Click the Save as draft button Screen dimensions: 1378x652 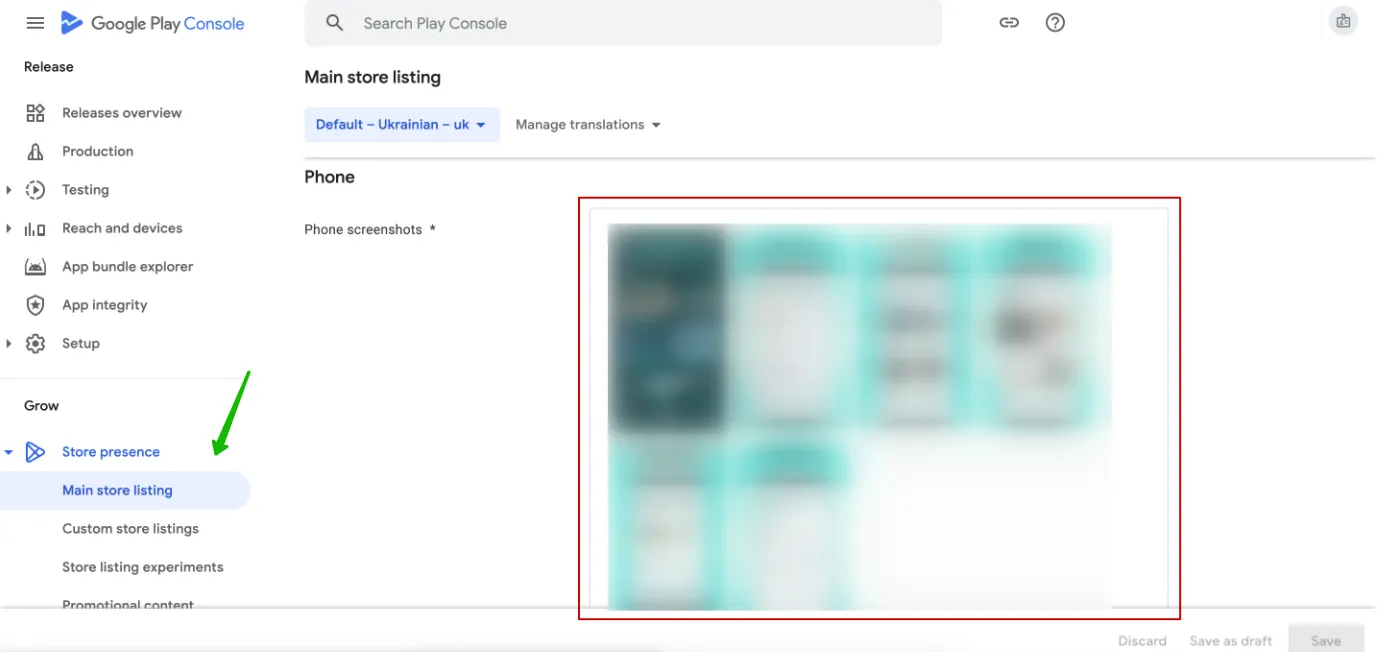(1230, 641)
